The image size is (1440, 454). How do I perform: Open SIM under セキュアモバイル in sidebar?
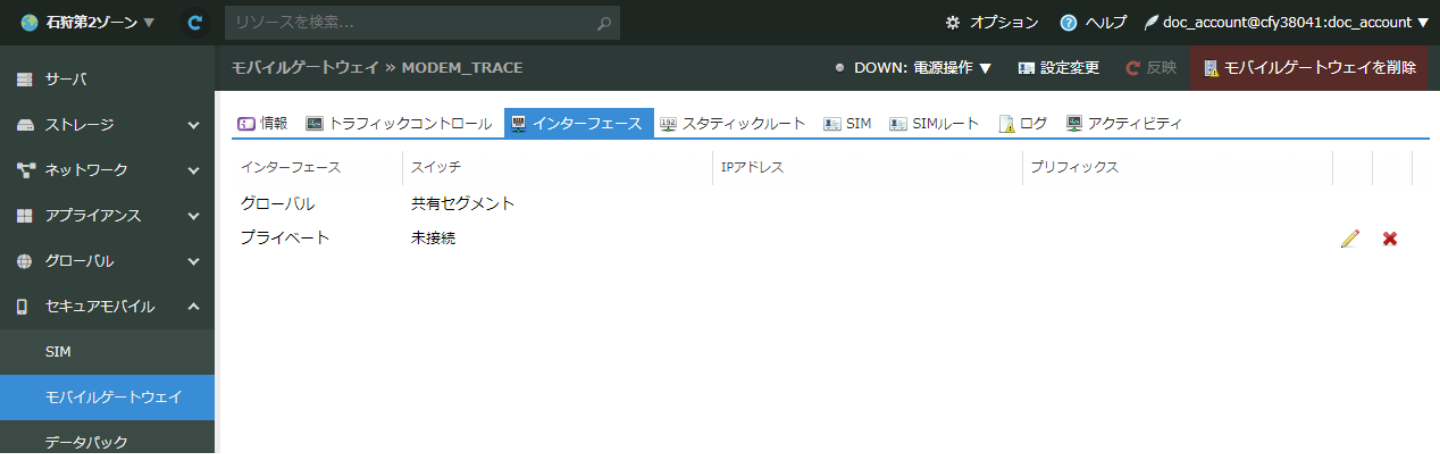pyautogui.click(x=58, y=352)
